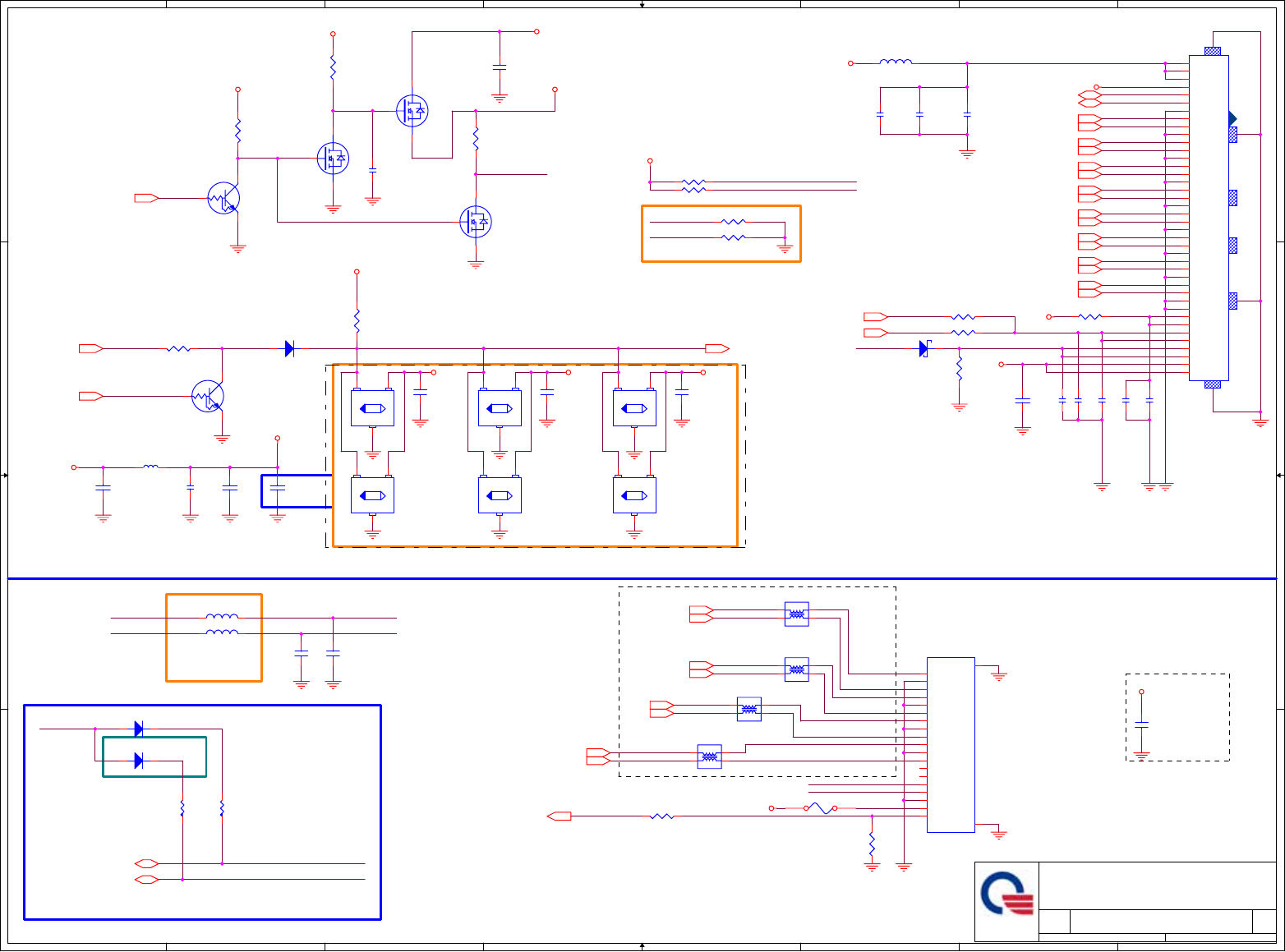Select the bottommost common-mode choke in the dashed box
This screenshot has width=1285, height=952.
(709, 757)
